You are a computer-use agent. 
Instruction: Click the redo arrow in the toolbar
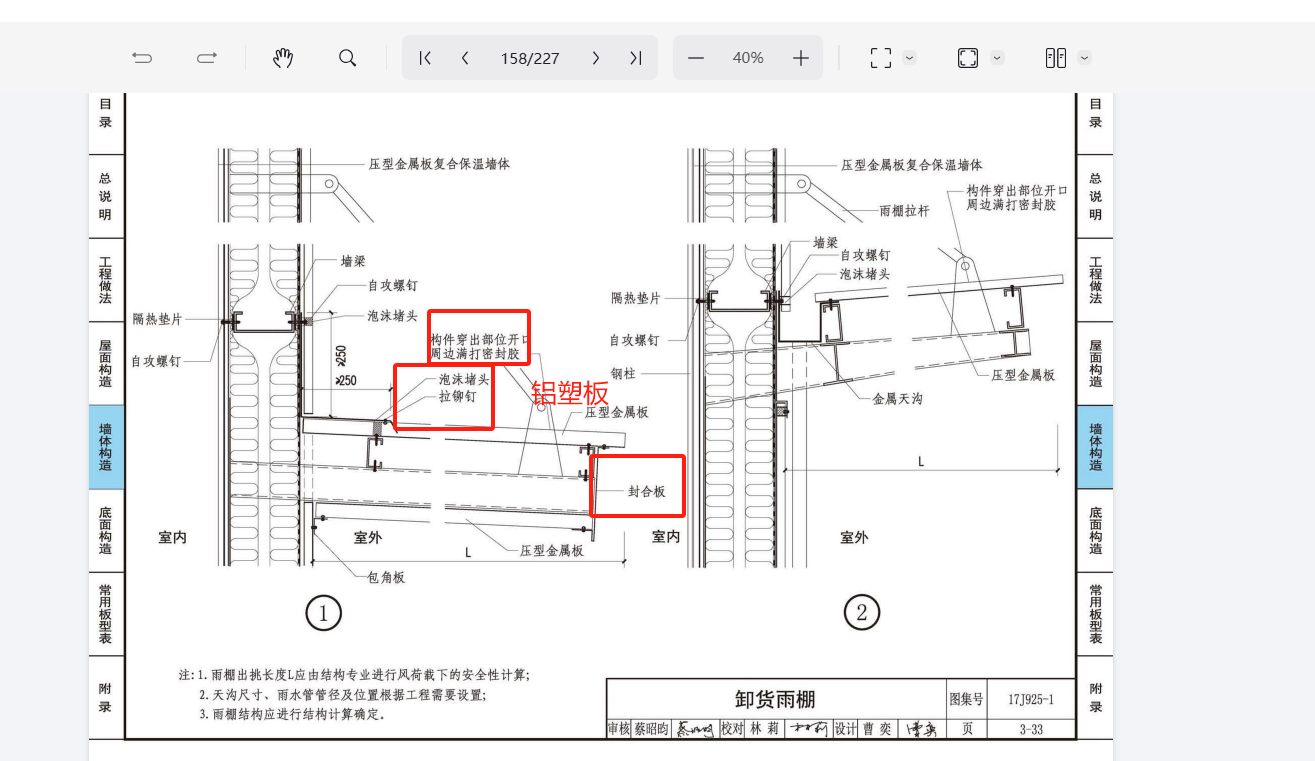coord(207,58)
